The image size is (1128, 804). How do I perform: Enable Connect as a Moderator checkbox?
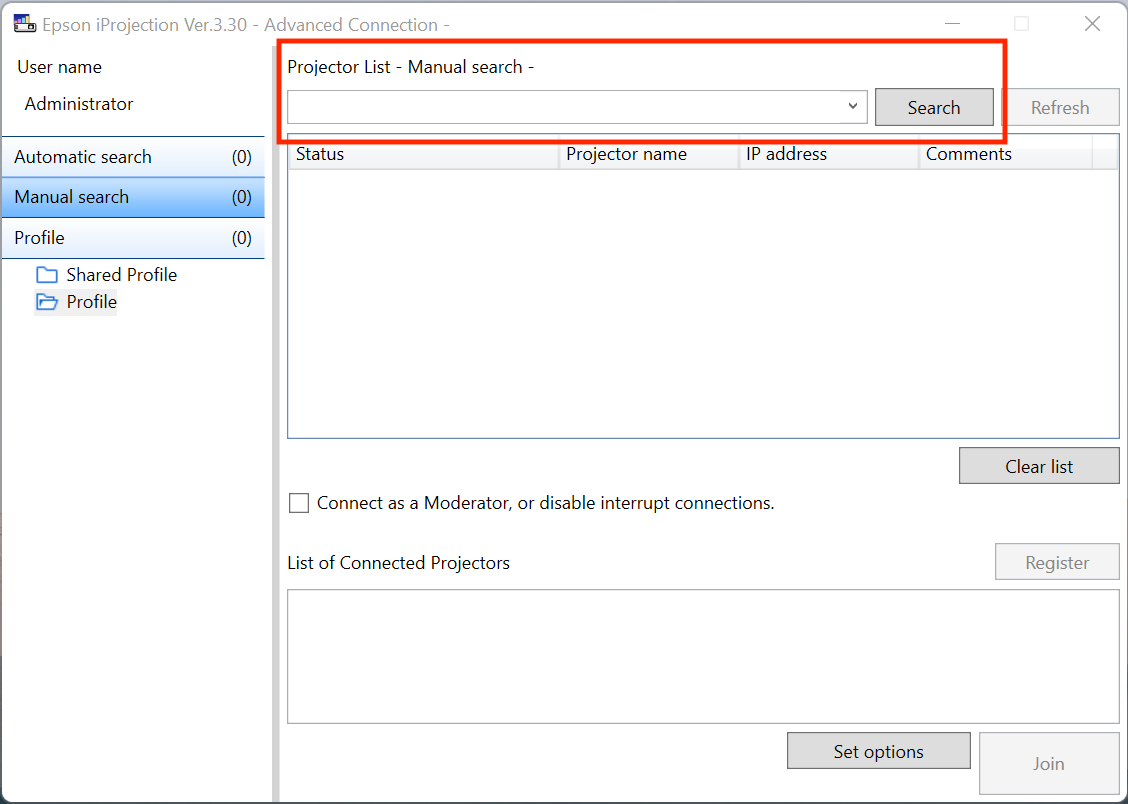[x=299, y=503]
